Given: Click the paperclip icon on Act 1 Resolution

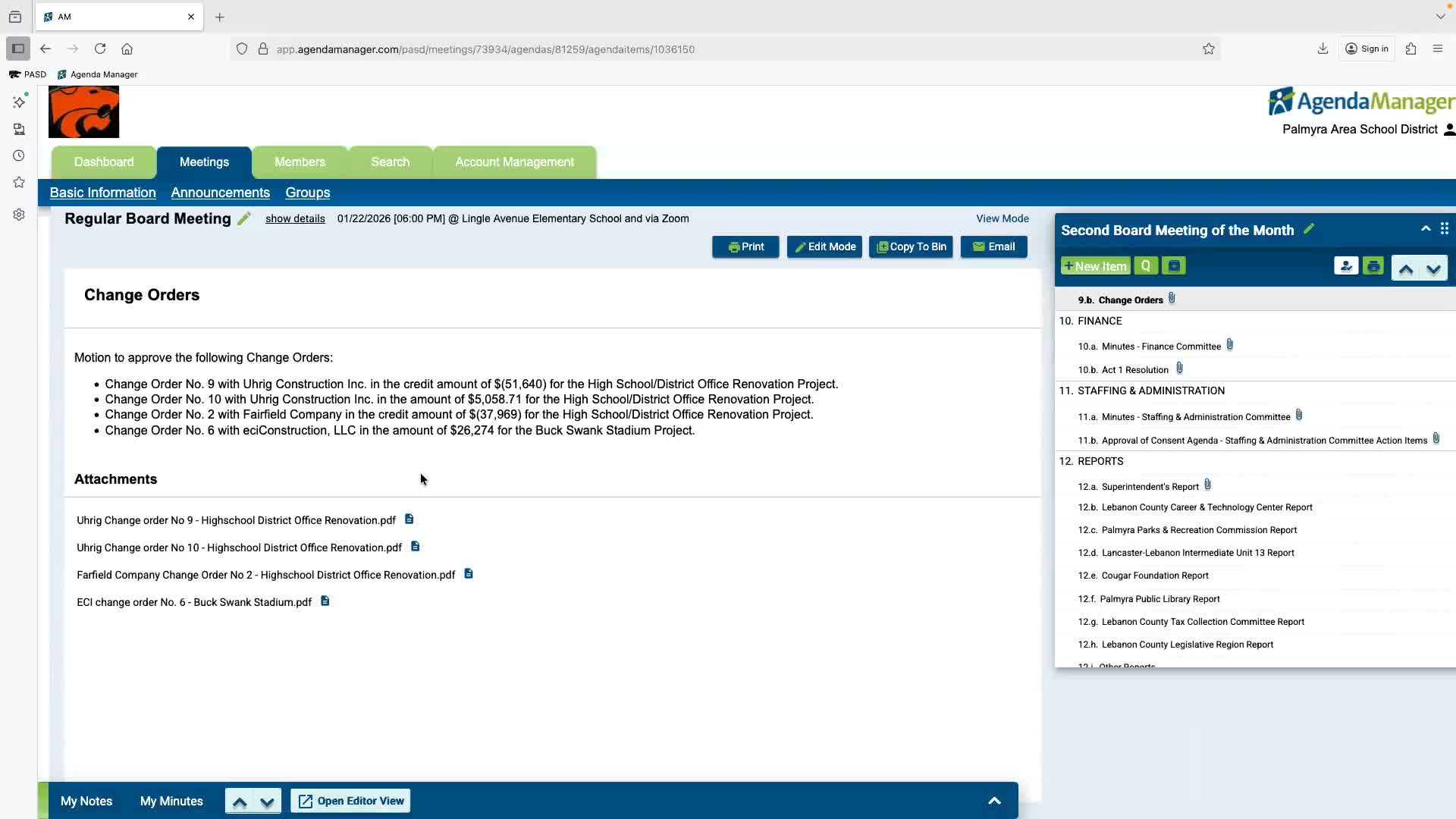Looking at the screenshot, I should (x=1179, y=369).
